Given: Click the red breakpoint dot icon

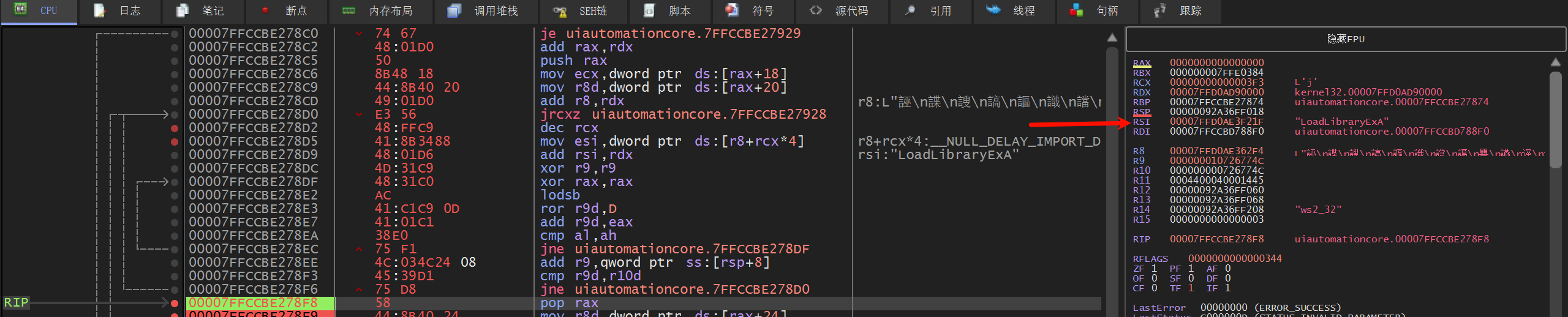Looking at the screenshot, I should [x=265, y=10].
